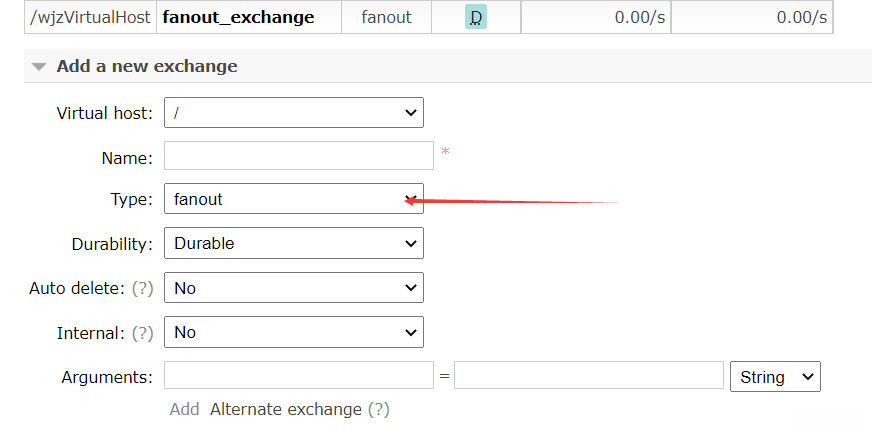Click the durable 'D' feature badge
872x436 pixels.
click(476, 17)
